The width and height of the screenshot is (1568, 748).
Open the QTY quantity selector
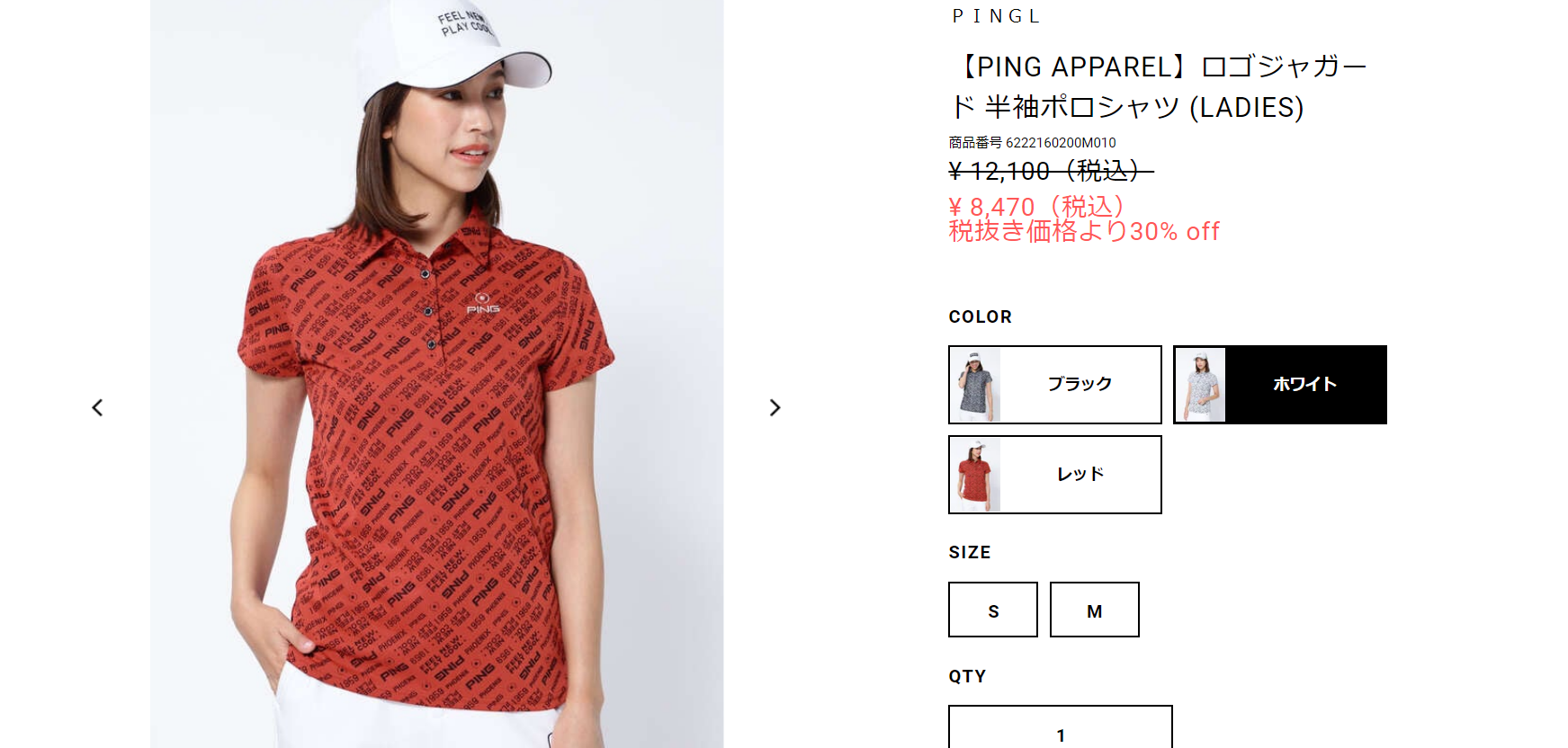point(1061,726)
